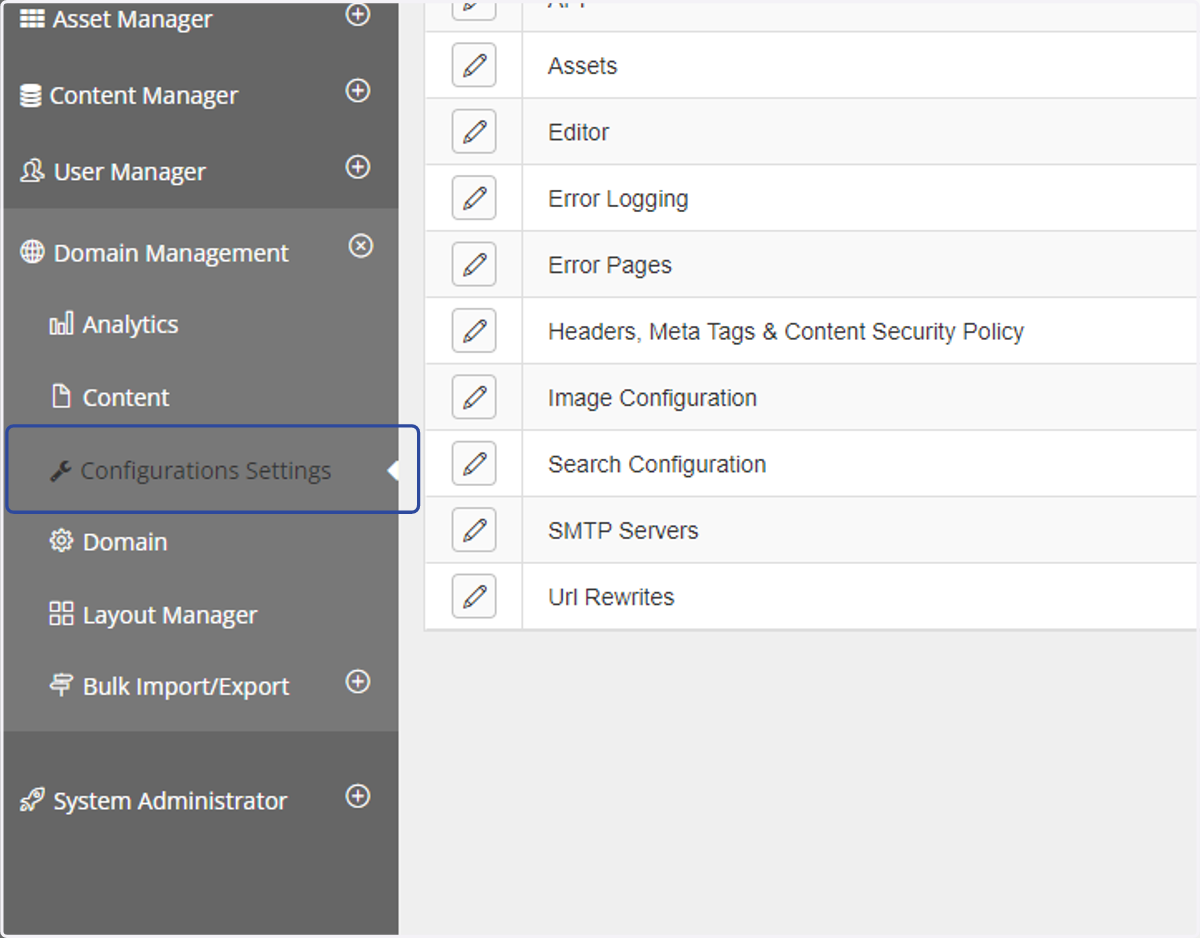Screen dimensions: 1200x938
Task: Click the edit pencil for Assets
Action: [474, 66]
